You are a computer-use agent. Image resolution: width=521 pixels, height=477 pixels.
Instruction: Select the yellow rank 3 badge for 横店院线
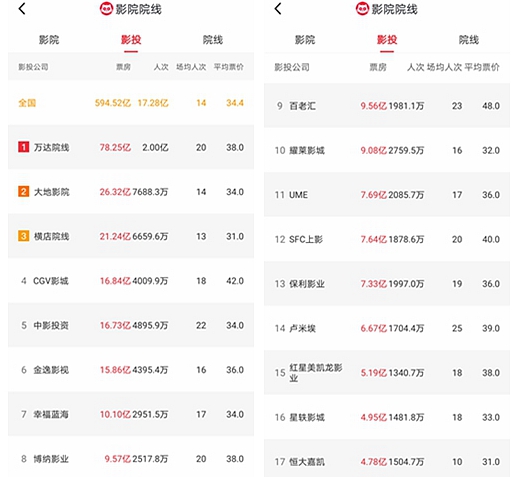coord(23,236)
